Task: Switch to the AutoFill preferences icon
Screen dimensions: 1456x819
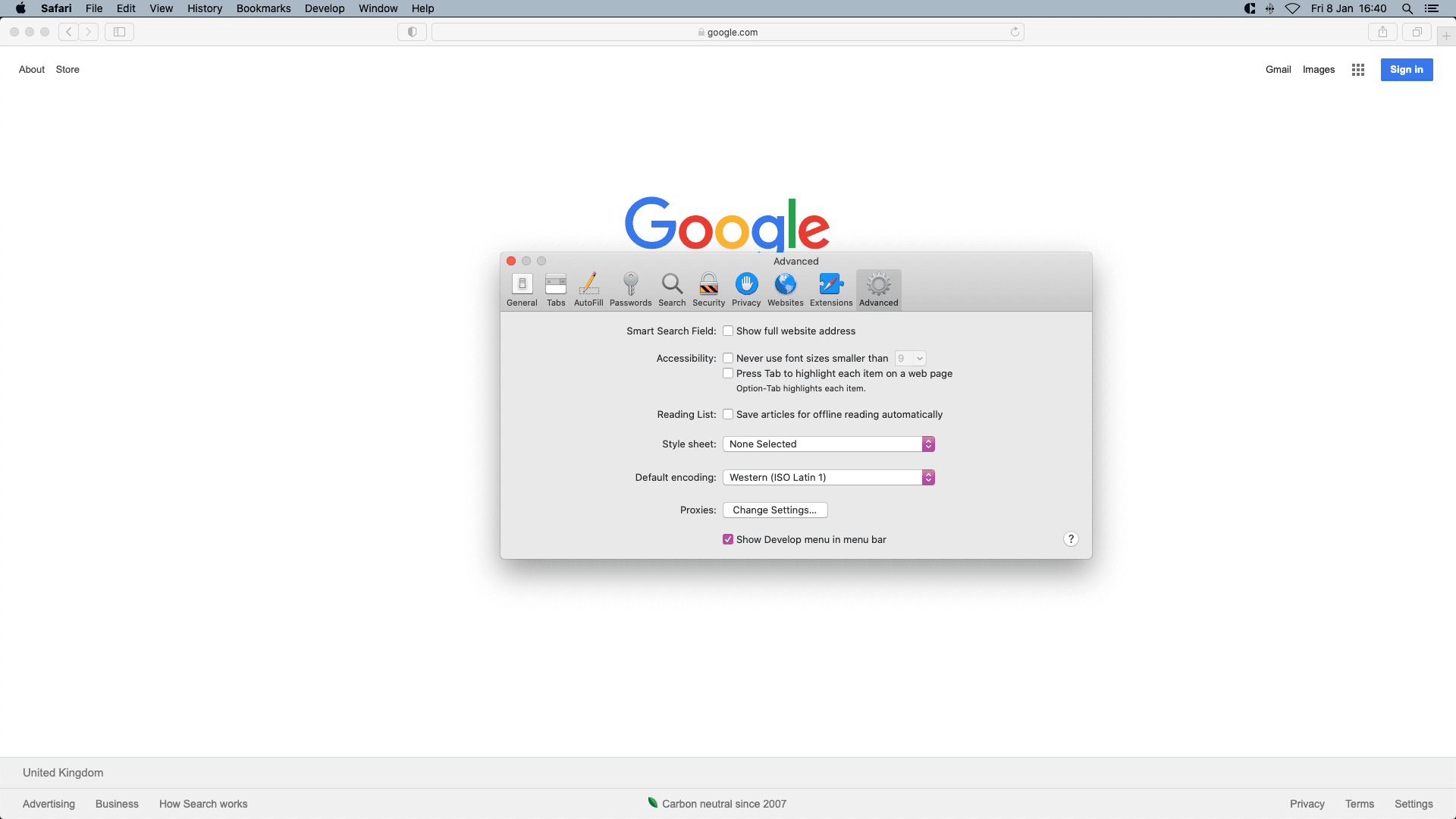Action: click(x=588, y=289)
